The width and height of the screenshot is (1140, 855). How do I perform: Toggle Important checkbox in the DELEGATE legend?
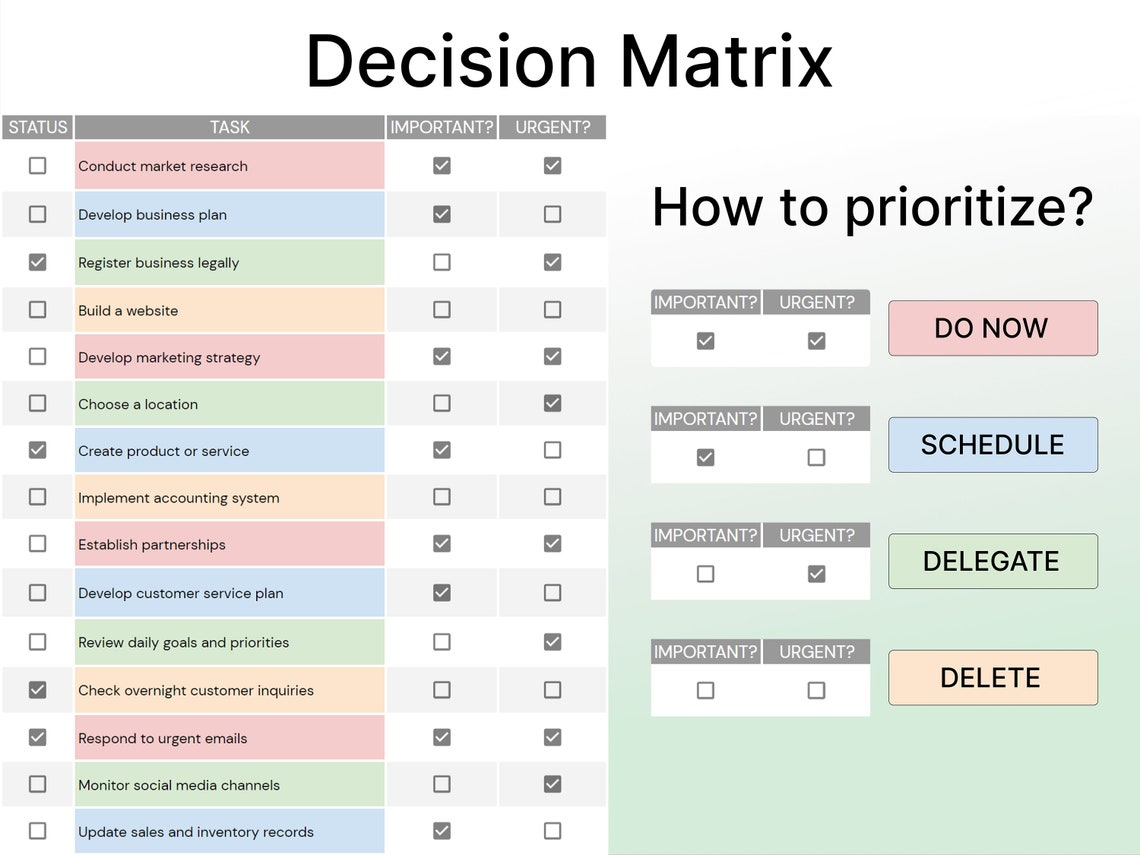(705, 574)
